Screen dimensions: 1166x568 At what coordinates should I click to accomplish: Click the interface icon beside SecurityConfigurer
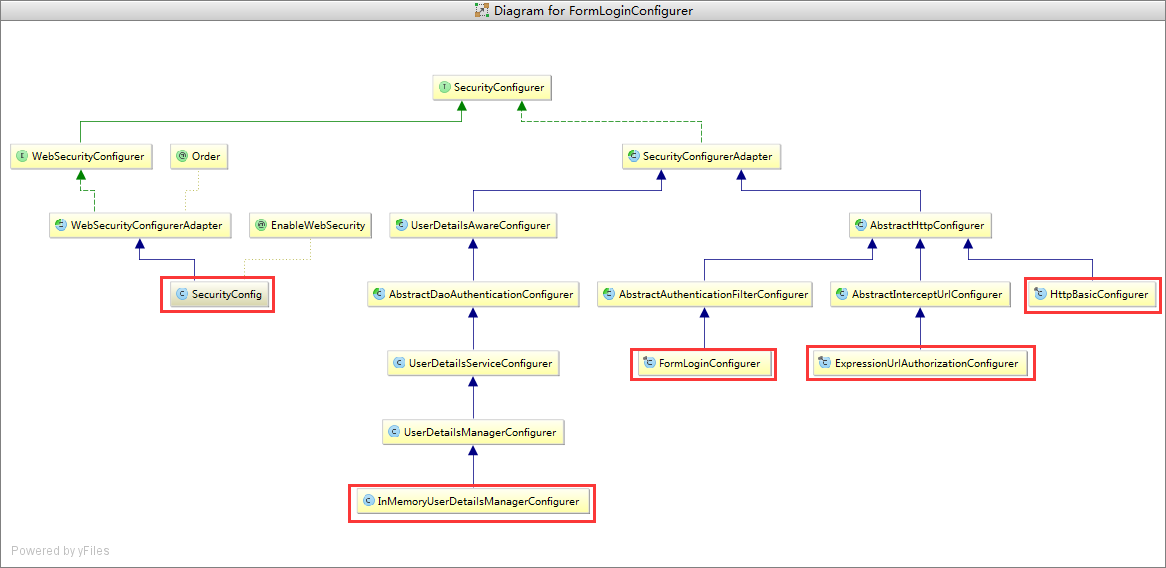[445, 88]
